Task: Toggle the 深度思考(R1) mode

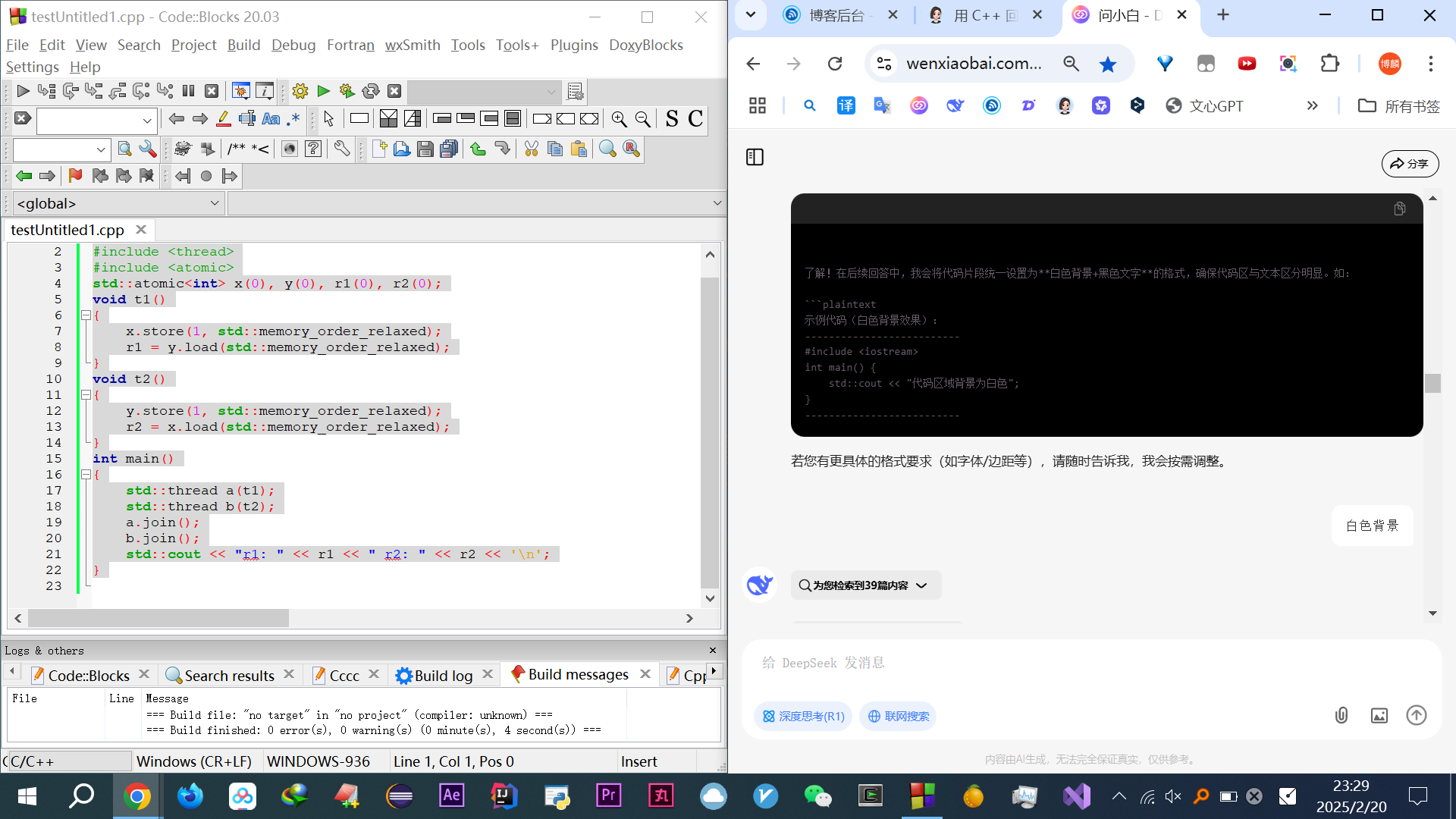Action: click(804, 717)
